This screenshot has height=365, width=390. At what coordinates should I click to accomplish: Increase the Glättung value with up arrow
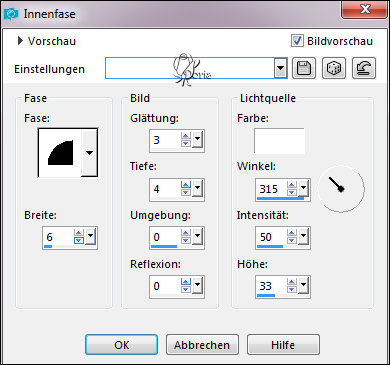(186, 136)
